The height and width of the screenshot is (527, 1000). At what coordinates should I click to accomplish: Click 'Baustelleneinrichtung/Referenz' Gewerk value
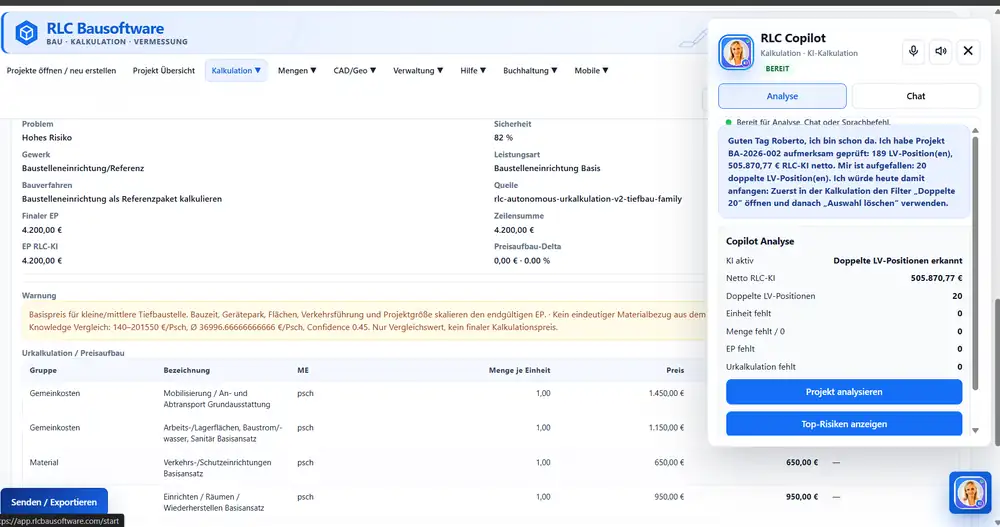[83, 168]
